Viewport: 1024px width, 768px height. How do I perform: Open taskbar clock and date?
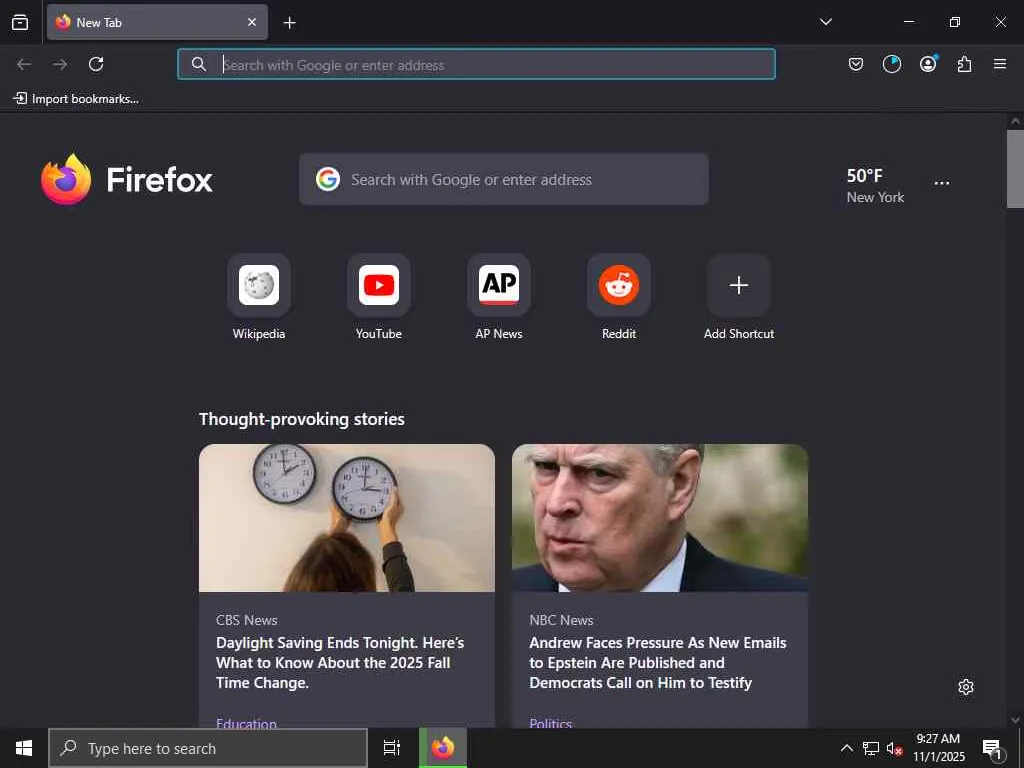coord(938,748)
